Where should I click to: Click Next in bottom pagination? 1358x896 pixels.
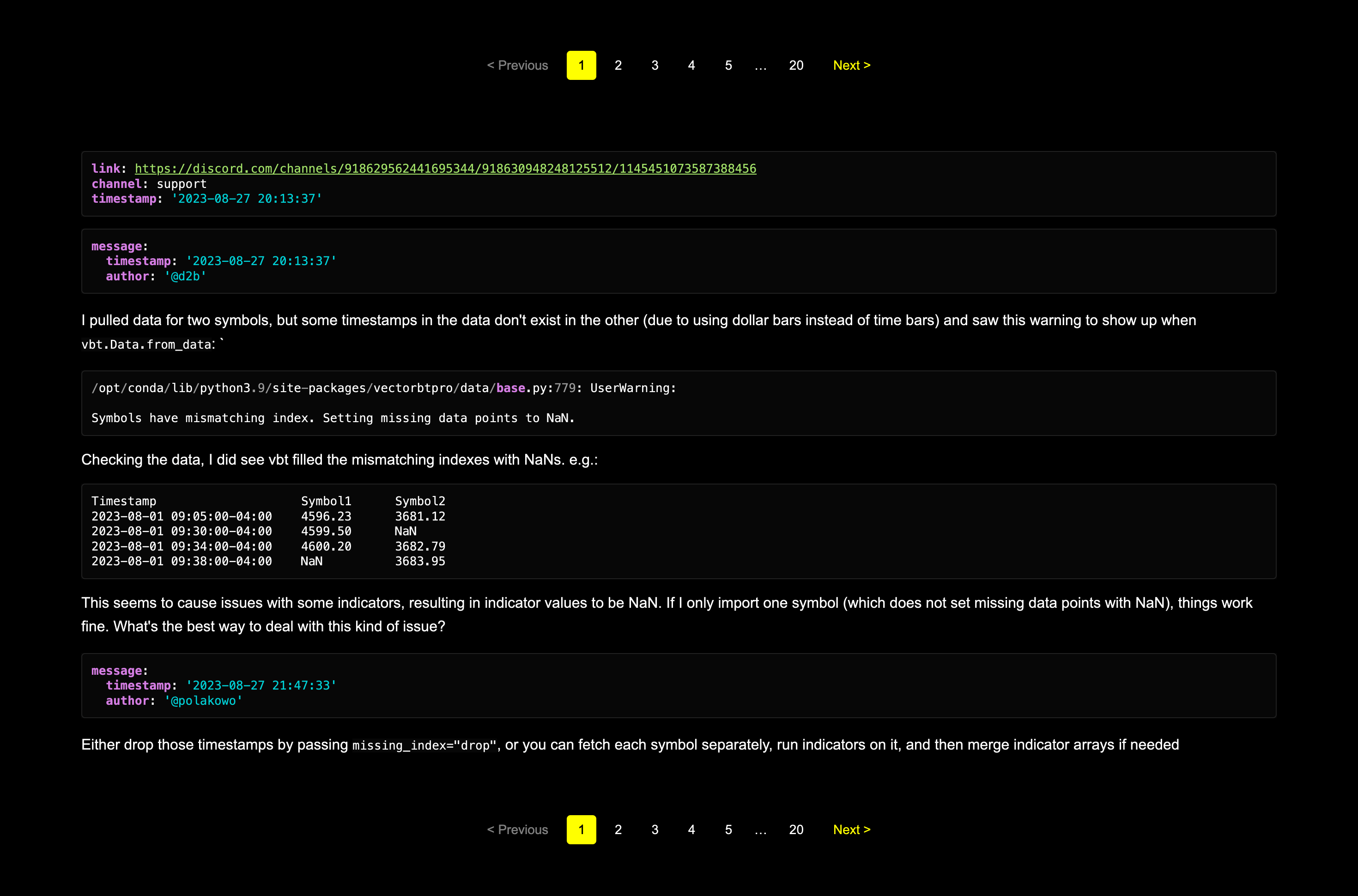[x=851, y=829]
